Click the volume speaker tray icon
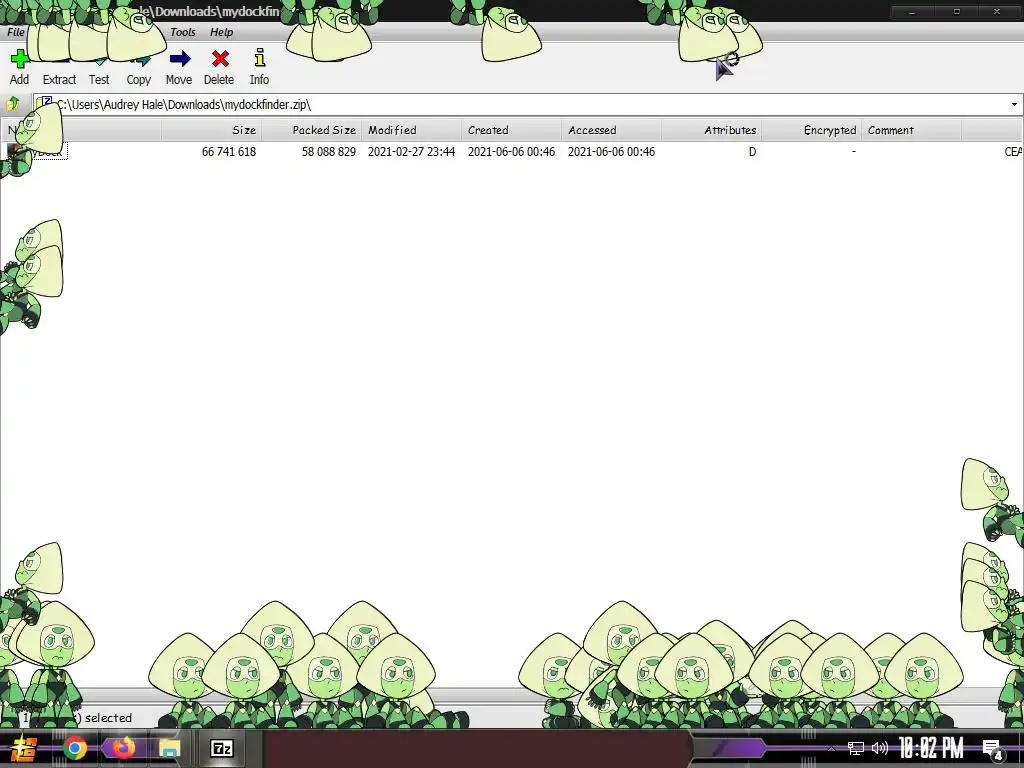 click(880, 748)
